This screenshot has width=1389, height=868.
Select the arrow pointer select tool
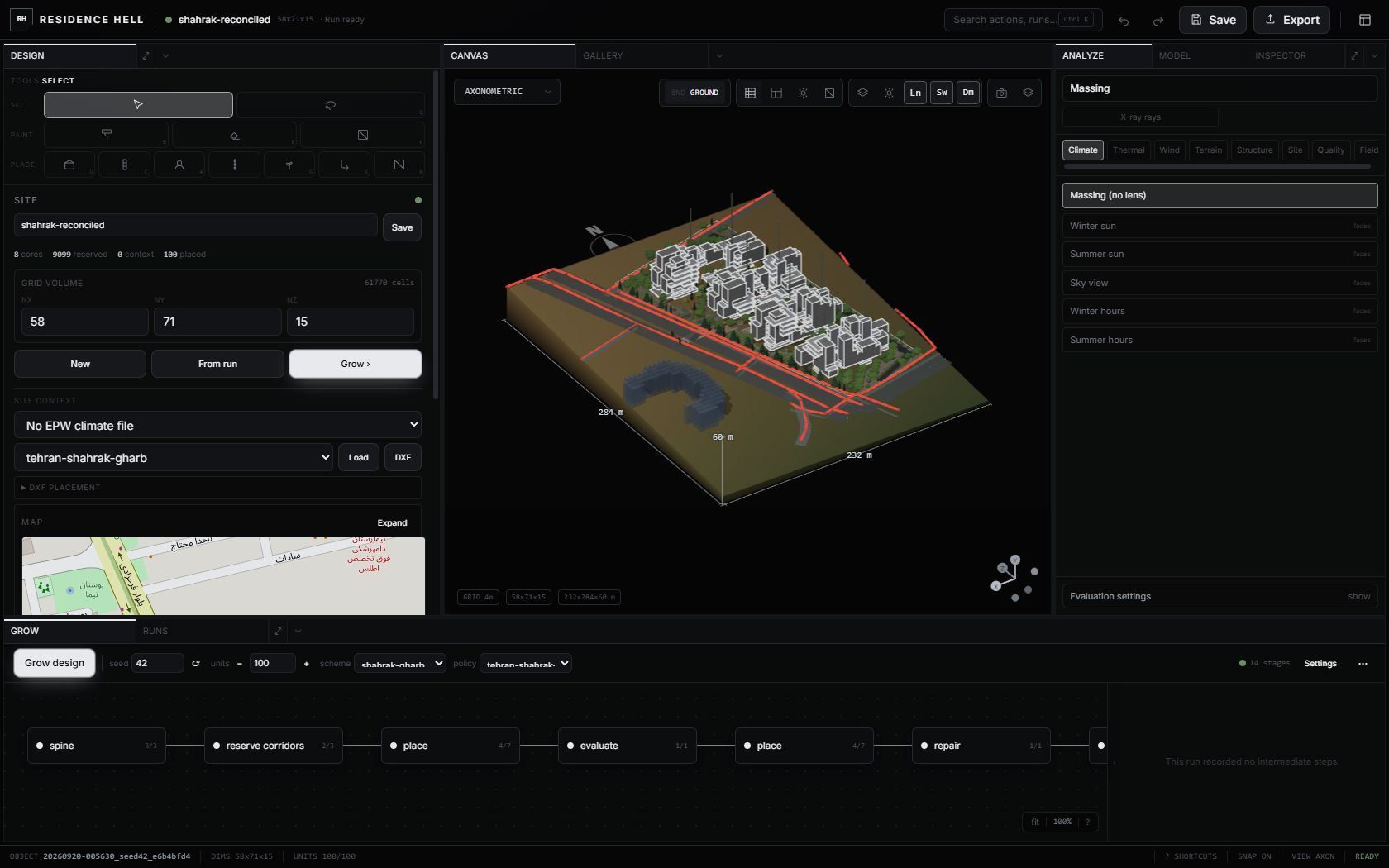coord(138,105)
